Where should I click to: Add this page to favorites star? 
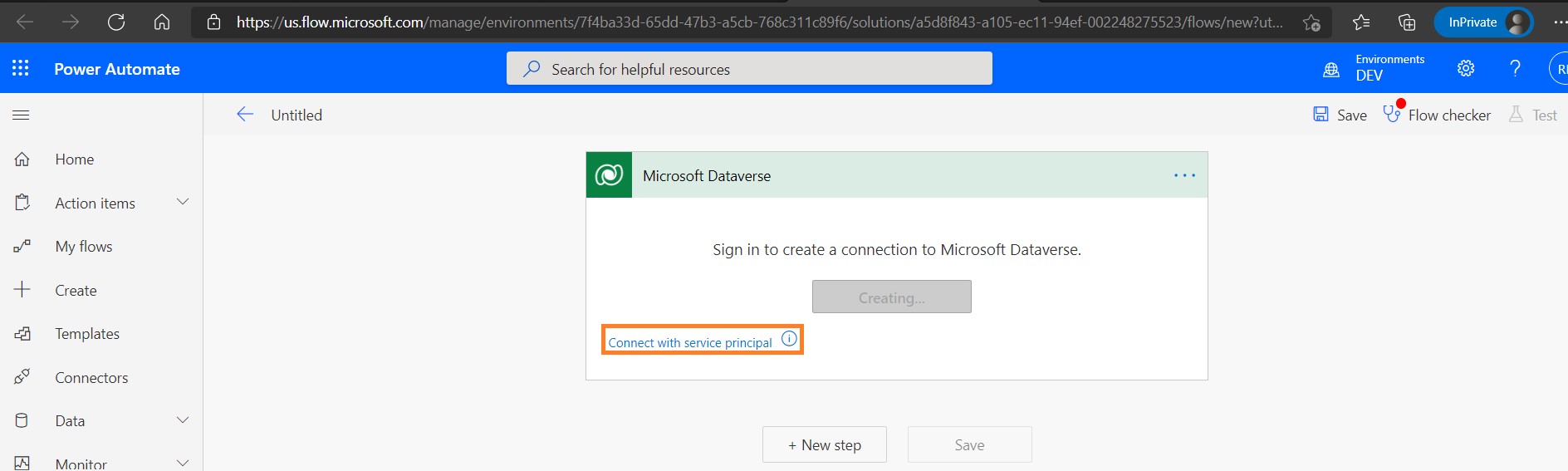1311,22
